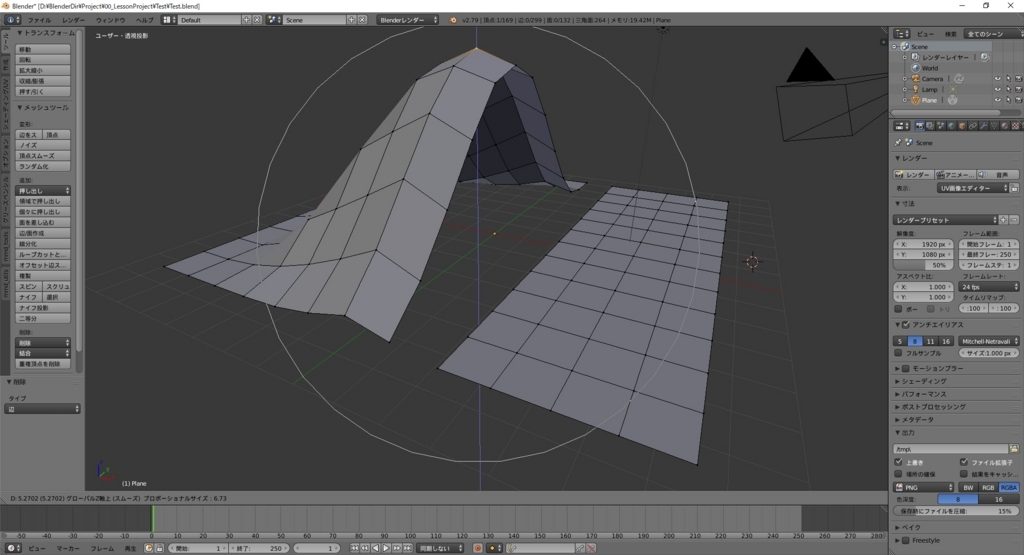The height and width of the screenshot is (555, 1024).
Task: Open the scene properties tab icon
Action: tap(940, 126)
